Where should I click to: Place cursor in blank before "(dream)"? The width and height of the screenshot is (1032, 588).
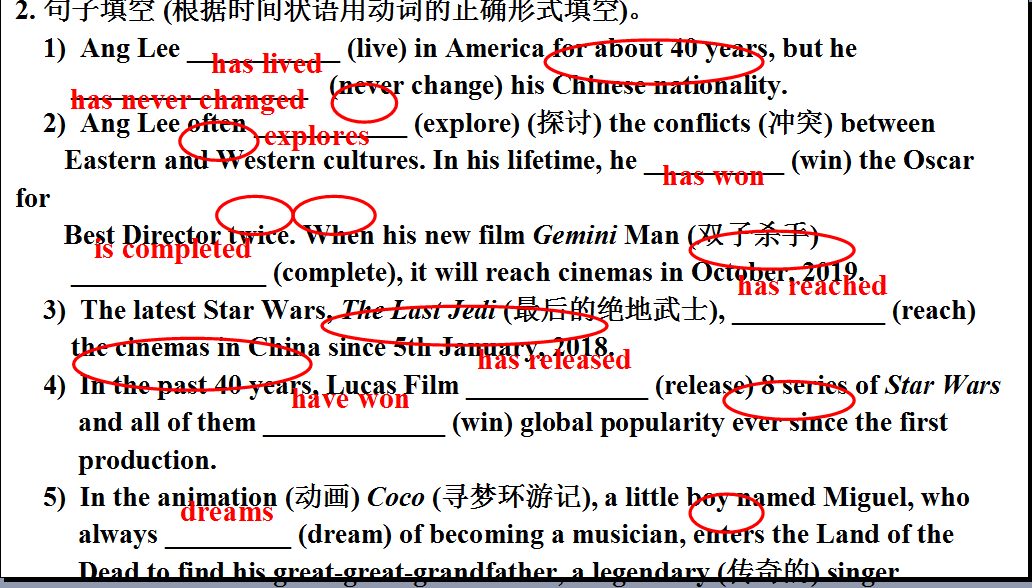coord(228,541)
